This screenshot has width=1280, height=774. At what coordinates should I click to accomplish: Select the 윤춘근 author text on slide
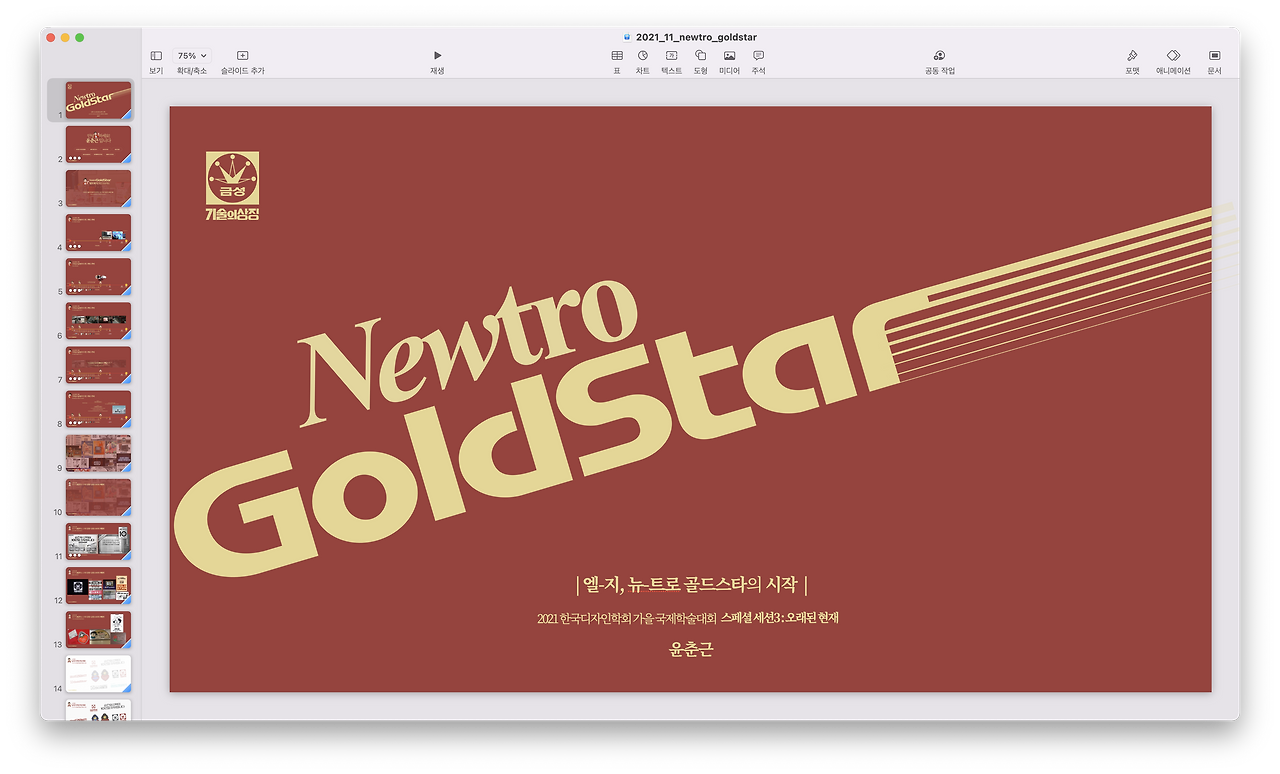[691, 649]
